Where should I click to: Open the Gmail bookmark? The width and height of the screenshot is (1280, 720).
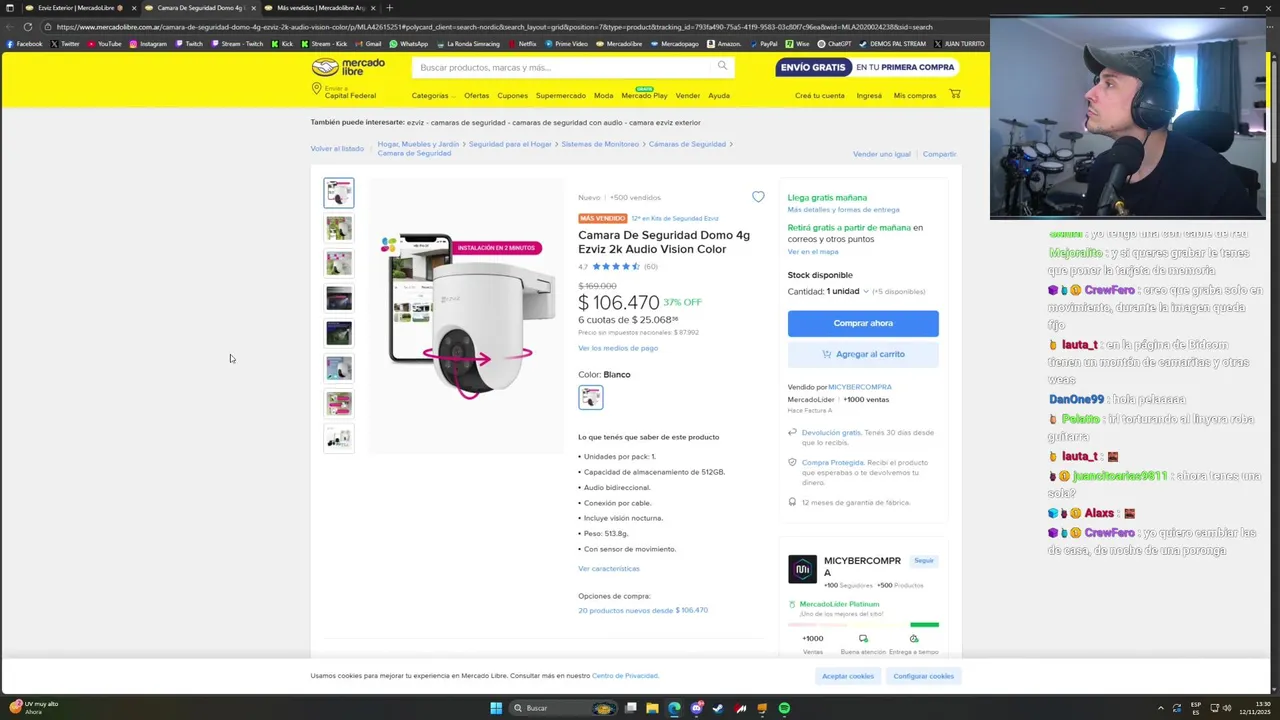point(368,44)
